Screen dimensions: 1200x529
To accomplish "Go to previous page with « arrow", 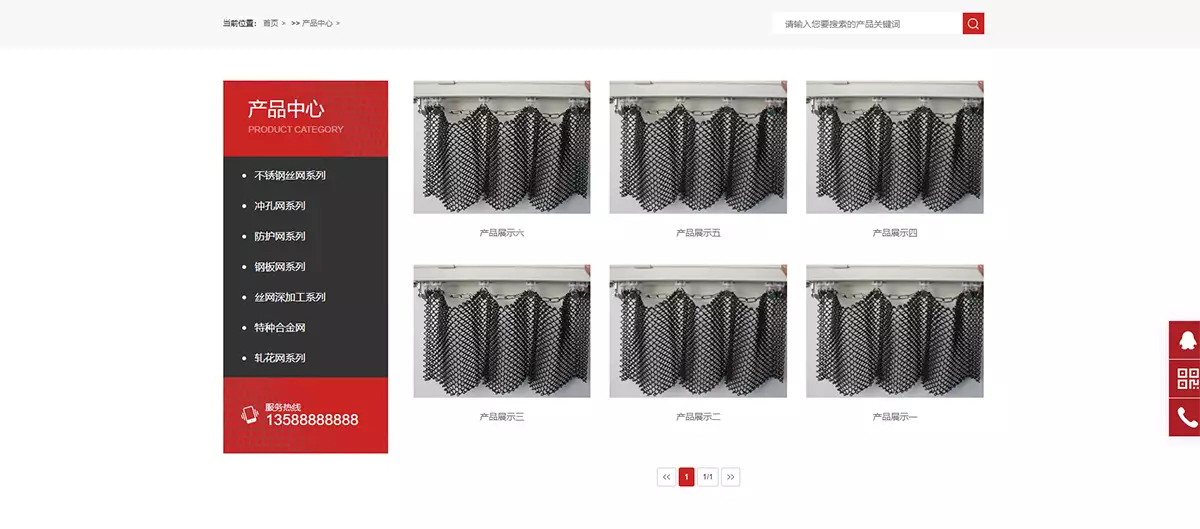I will pyautogui.click(x=667, y=477).
